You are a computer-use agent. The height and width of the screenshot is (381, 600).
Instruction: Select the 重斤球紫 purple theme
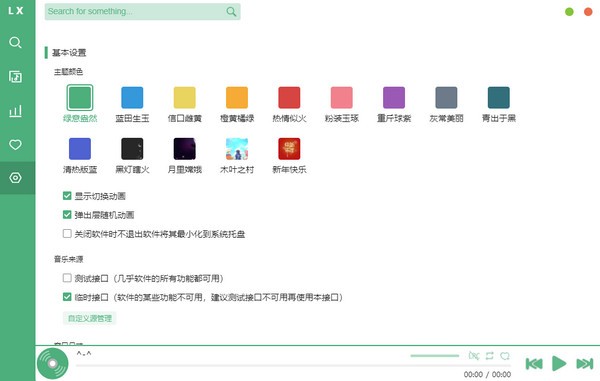click(x=394, y=98)
